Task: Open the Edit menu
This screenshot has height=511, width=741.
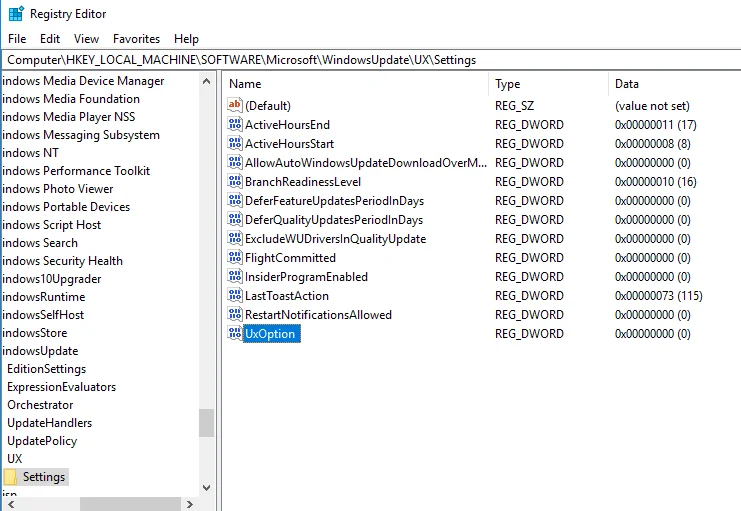Action: click(50, 39)
